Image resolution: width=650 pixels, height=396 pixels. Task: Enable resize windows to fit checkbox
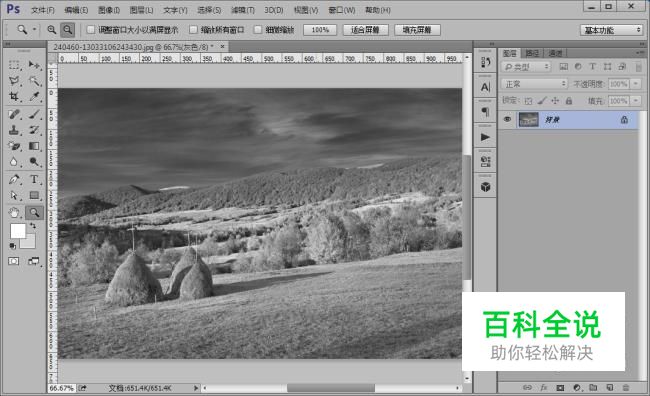(91, 29)
